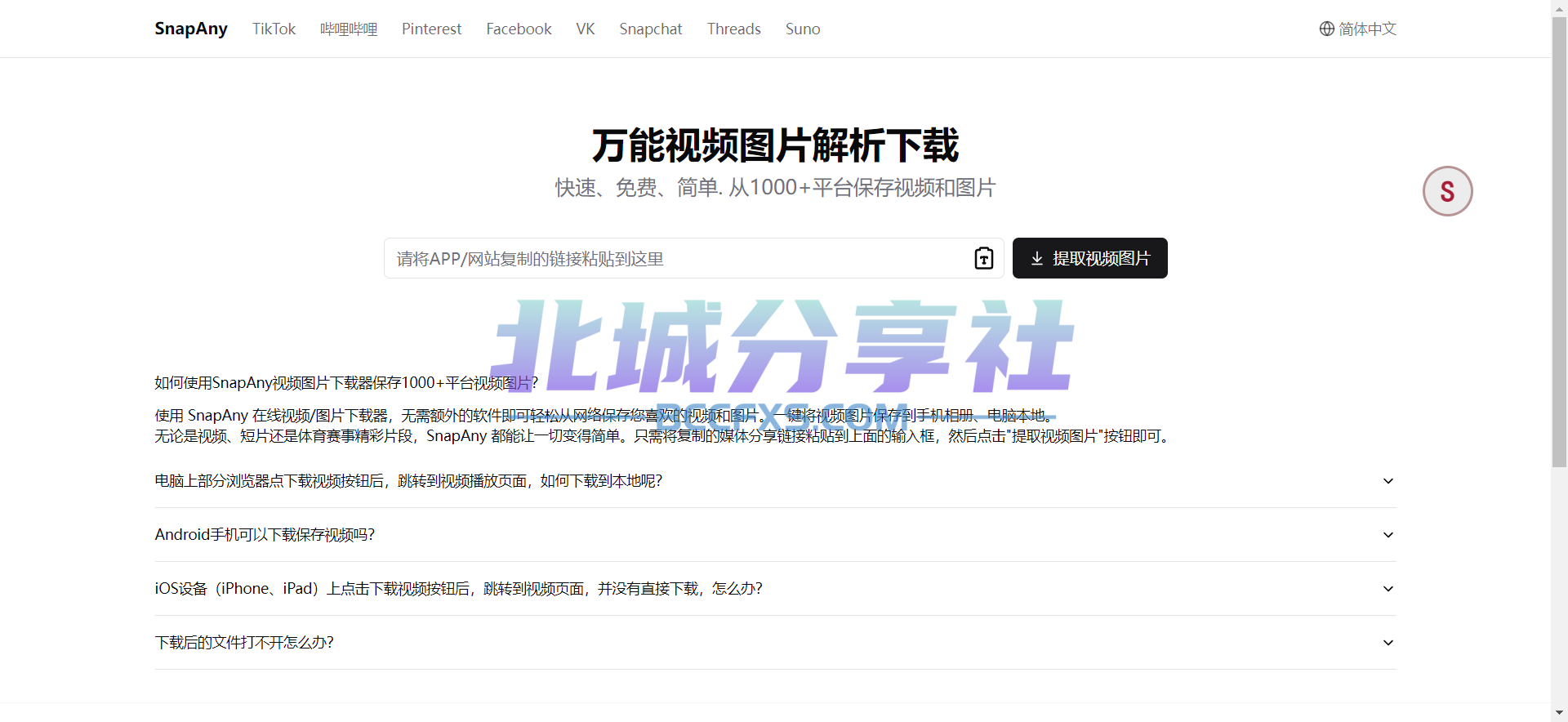1568x722 pixels.
Task: Open the SnapAny home logo link
Action: pos(191,29)
